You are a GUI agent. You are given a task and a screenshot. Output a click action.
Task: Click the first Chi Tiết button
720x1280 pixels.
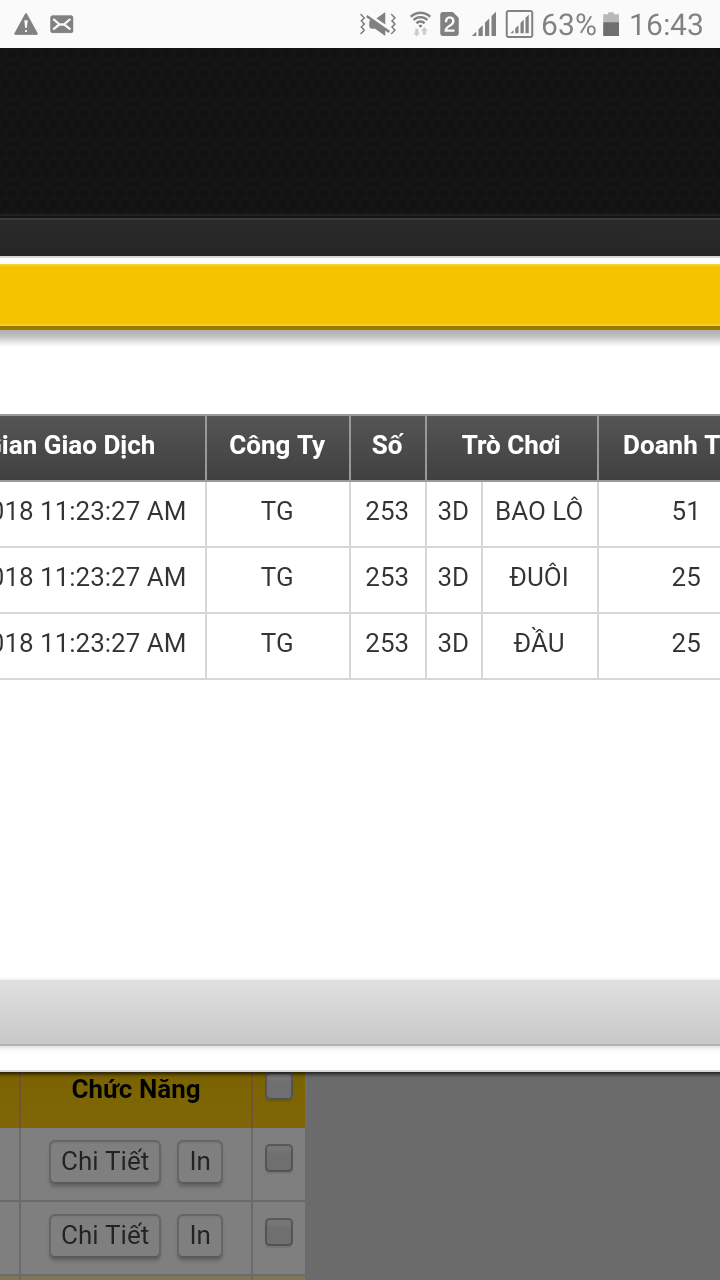pos(105,1161)
